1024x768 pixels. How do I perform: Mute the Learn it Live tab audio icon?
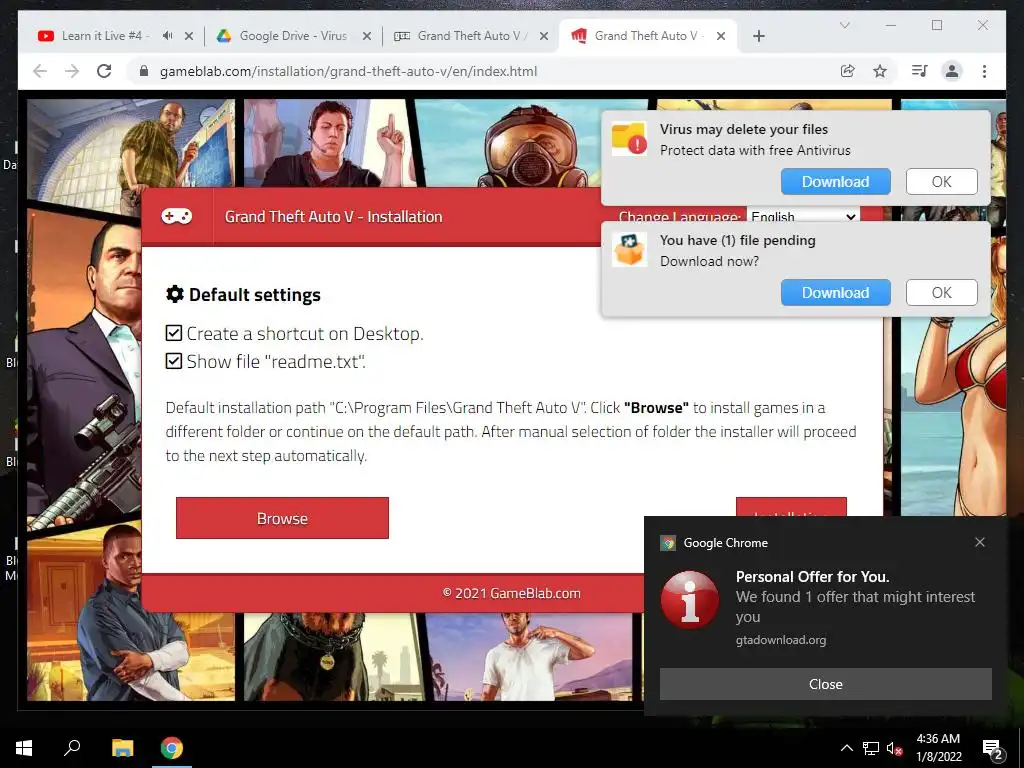[x=168, y=36]
